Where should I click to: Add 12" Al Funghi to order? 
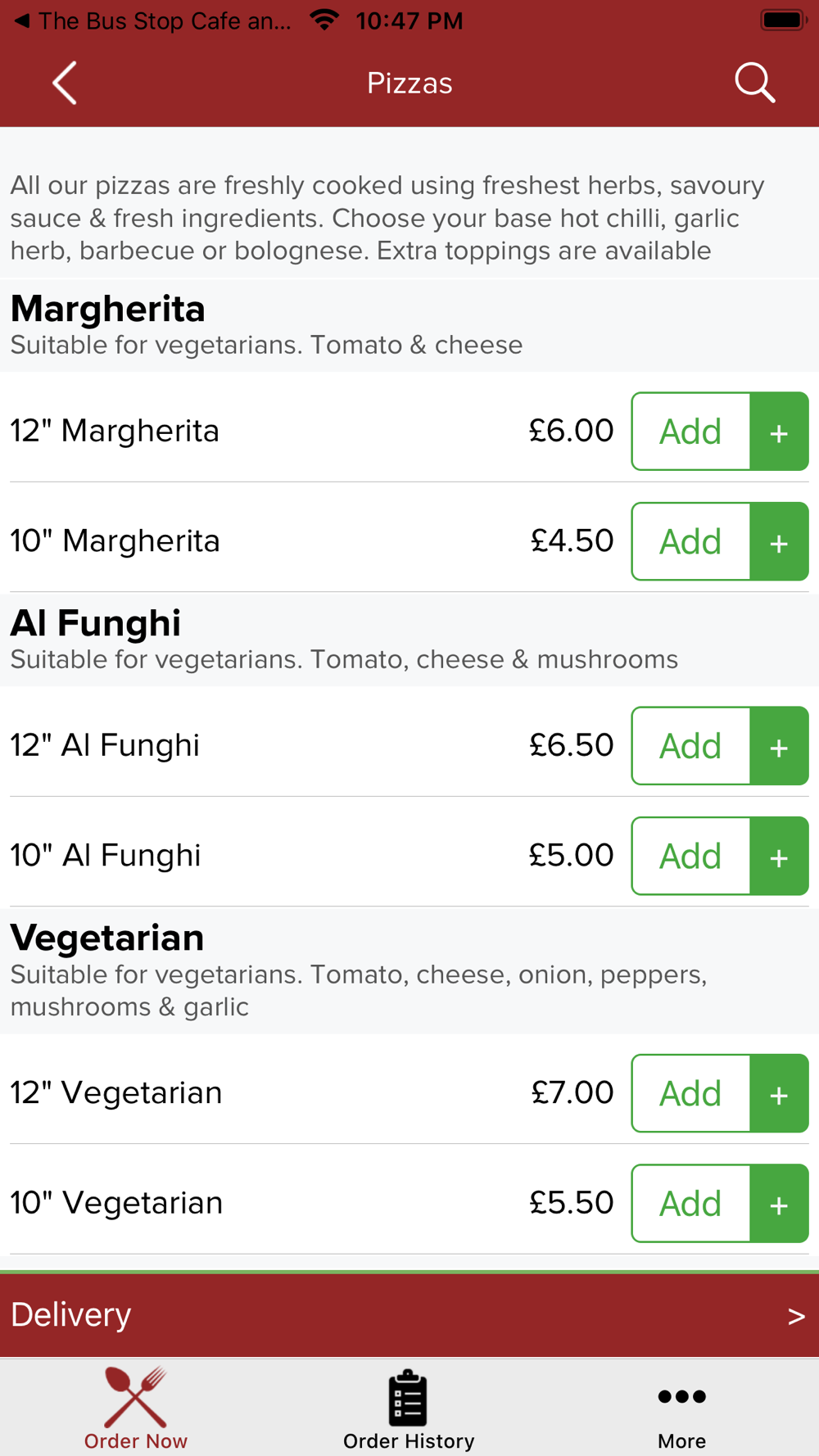691,746
